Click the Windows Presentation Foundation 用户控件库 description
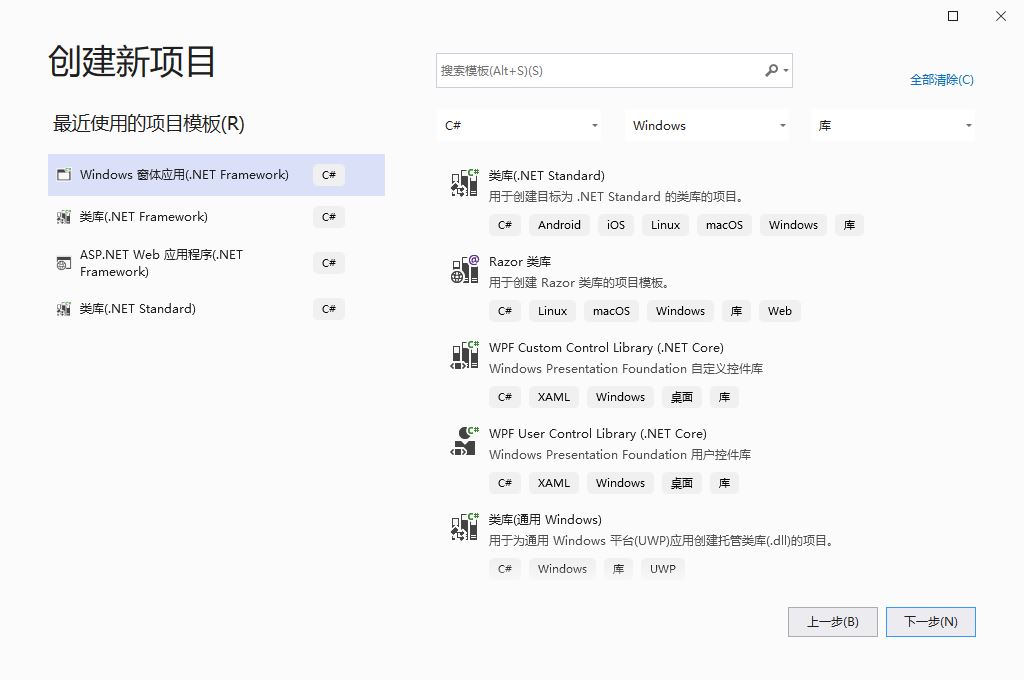1024x680 pixels. (620, 455)
